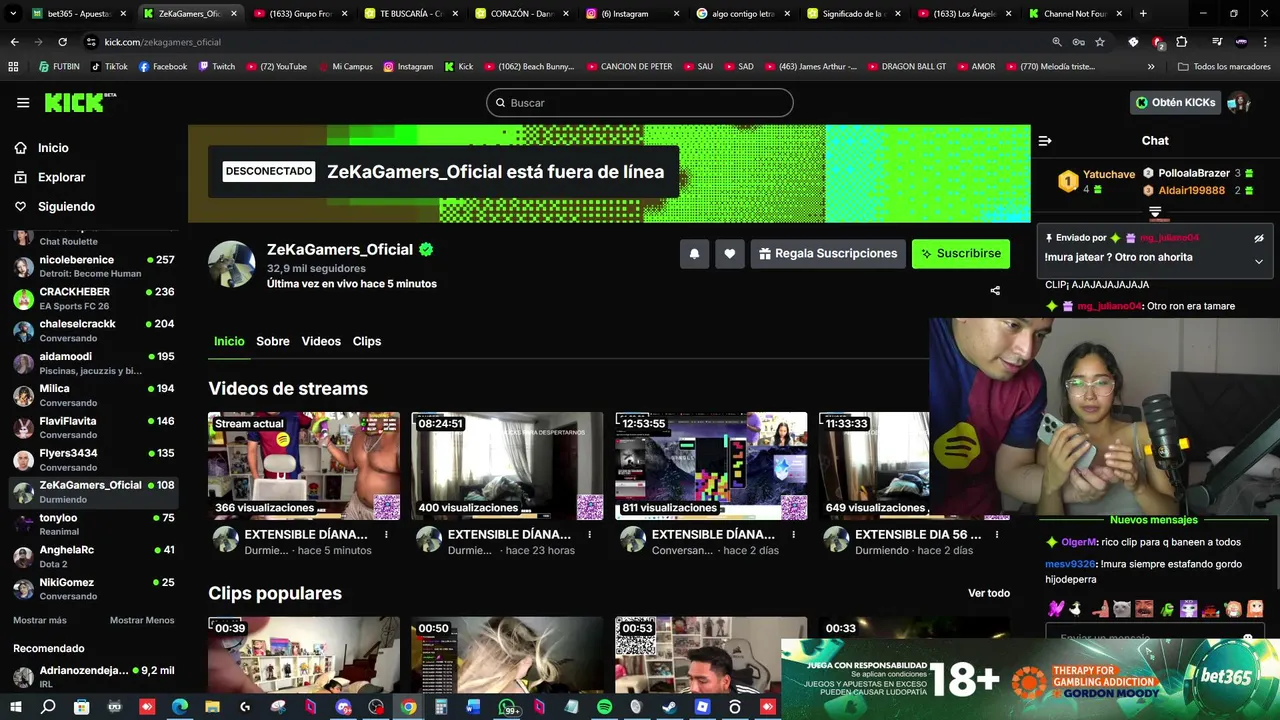Open File Explorer from the taskbar
The image size is (1280, 720).
click(x=212, y=707)
